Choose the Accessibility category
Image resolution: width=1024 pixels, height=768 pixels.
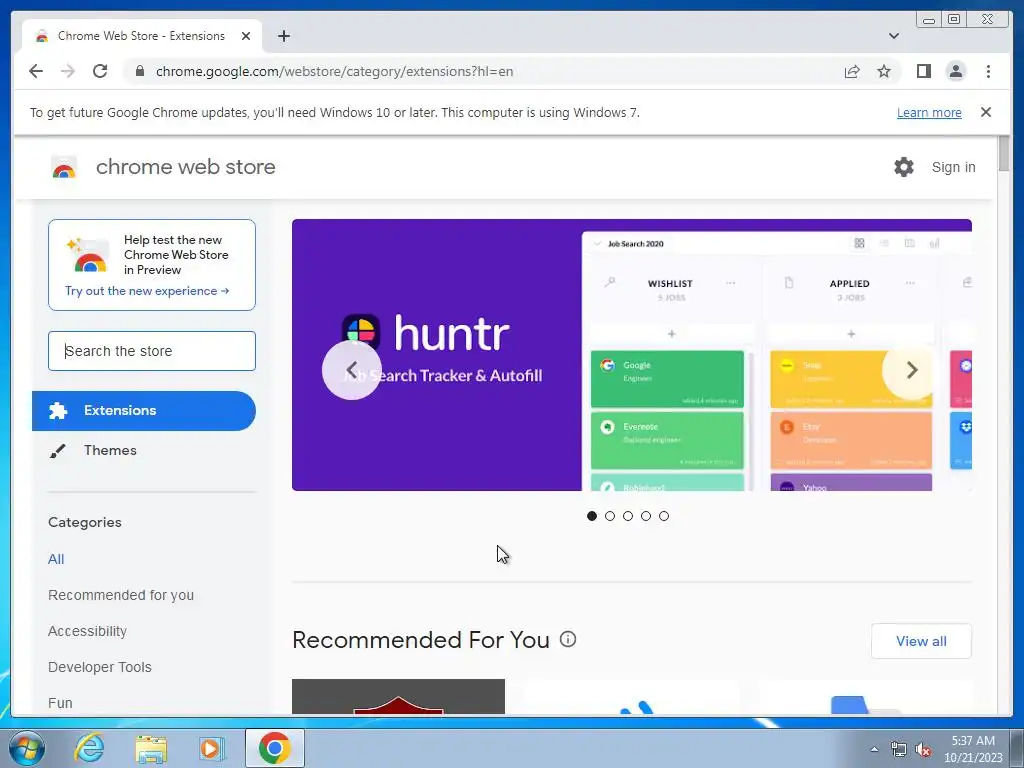tap(88, 631)
